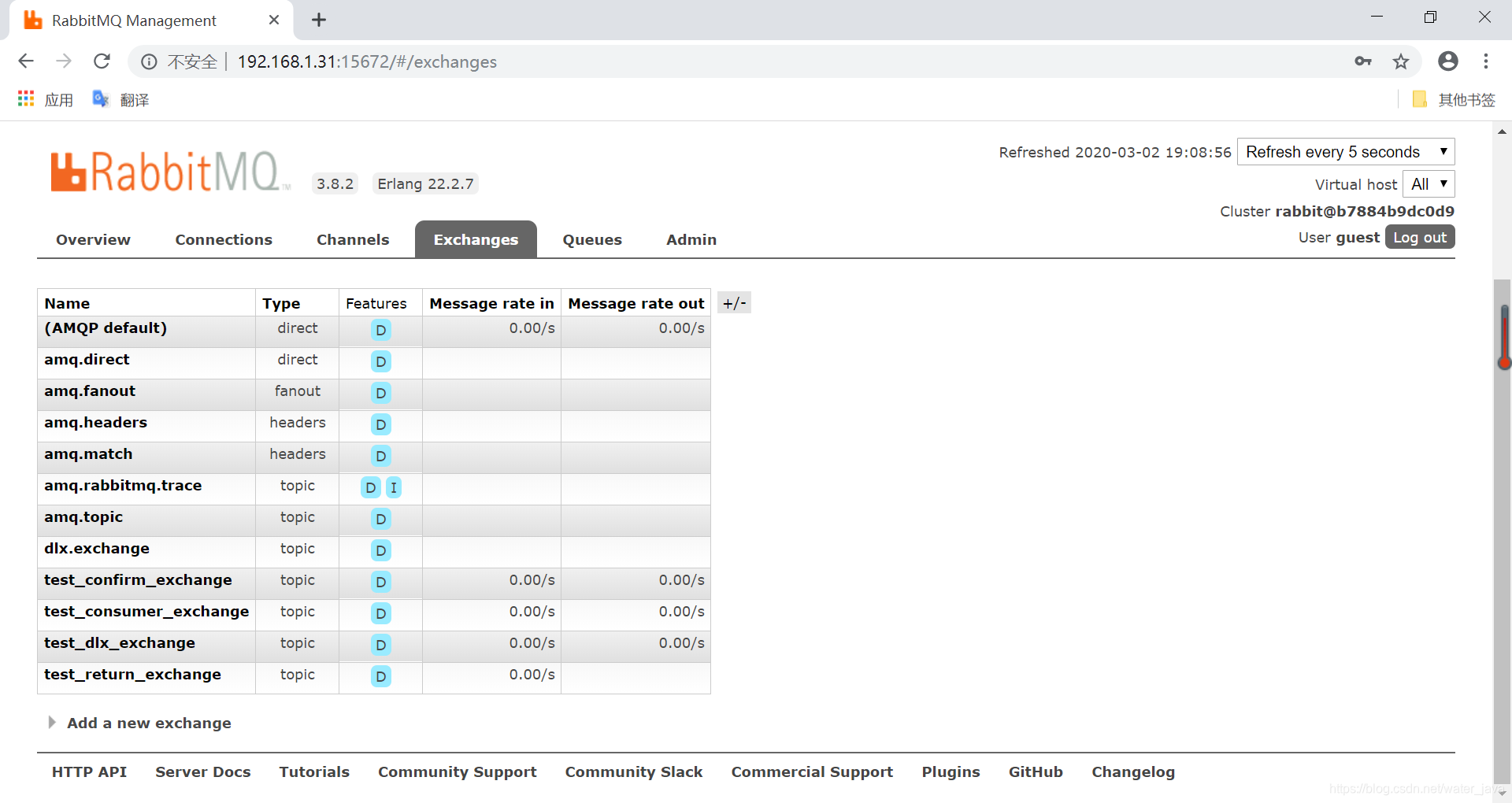Open the (AMQP default) exchange
The image size is (1512, 803).
pyautogui.click(x=106, y=328)
